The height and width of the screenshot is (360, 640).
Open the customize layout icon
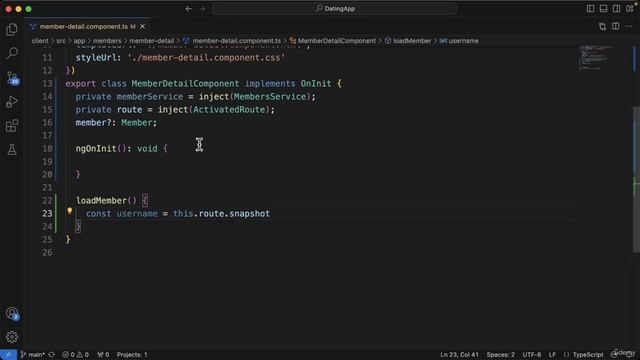[629, 9]
